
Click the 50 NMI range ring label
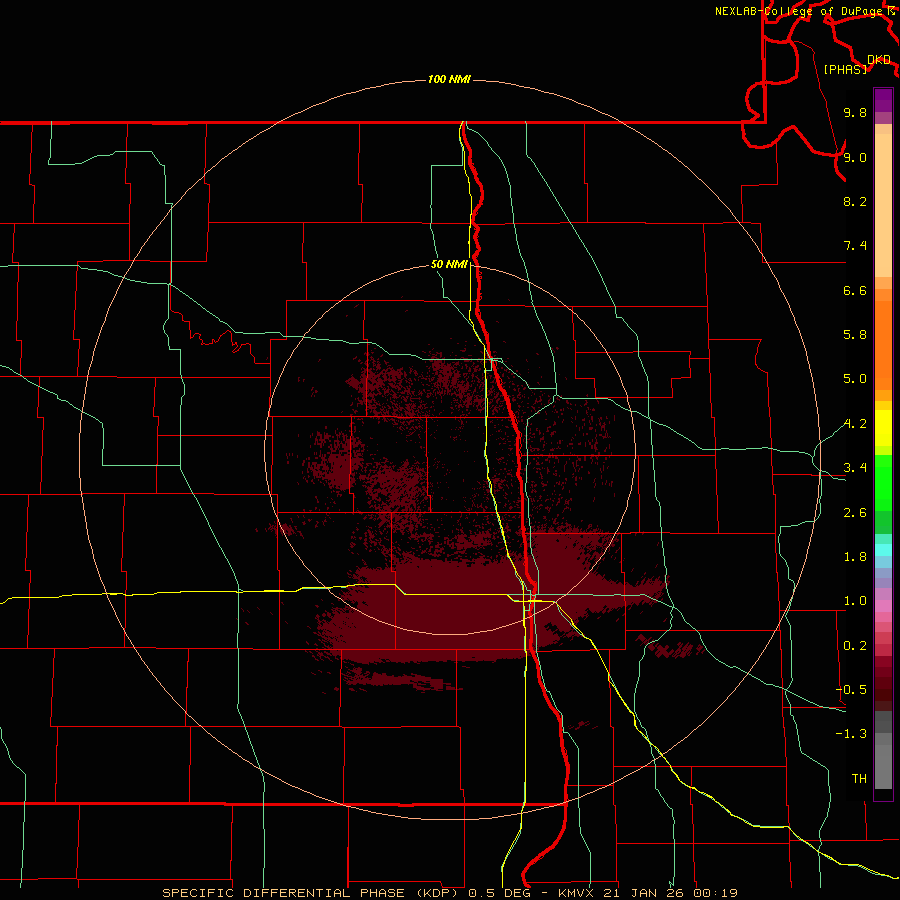pyautogui.click(x=449, y=264)
